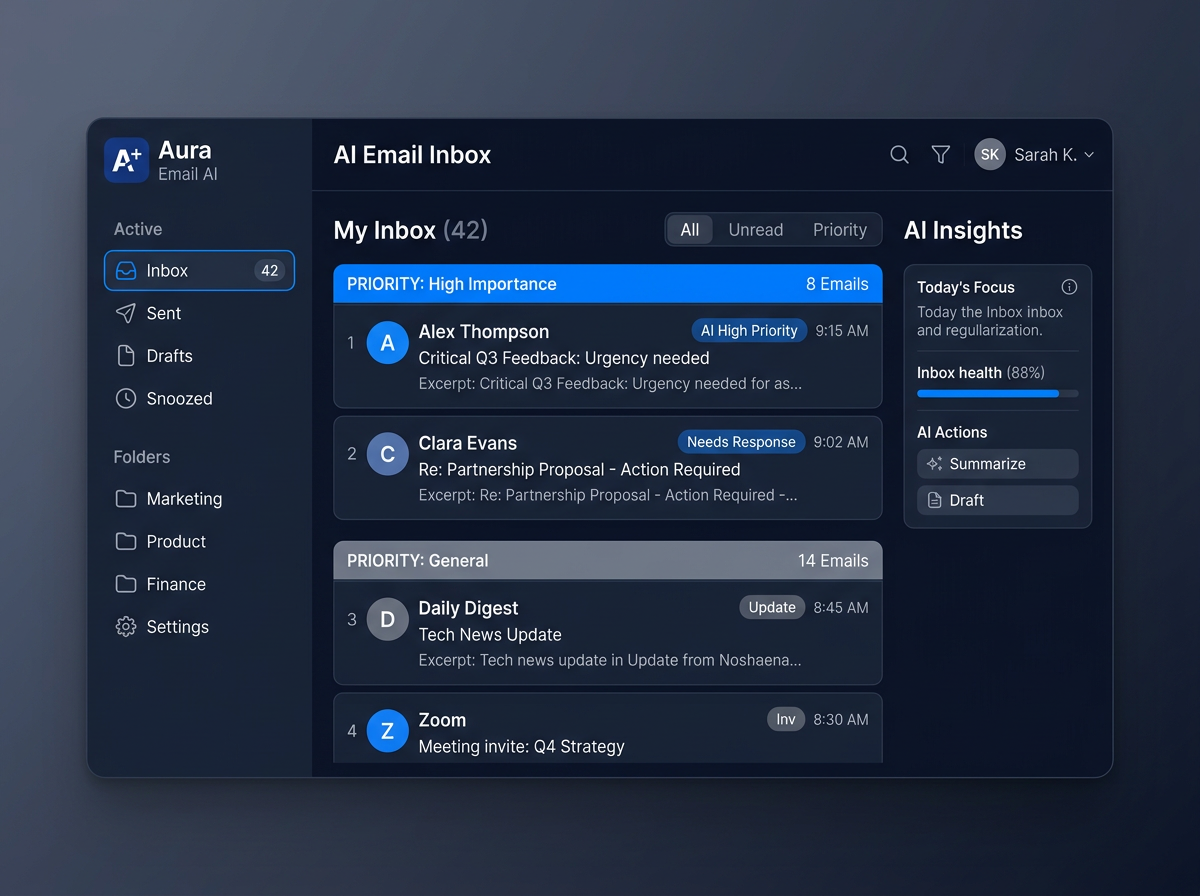Image resolution: width=1200 pixels, height=896 pixels.
Task: Click Clara Evans's C avatar
Action: tap(388, 454)
